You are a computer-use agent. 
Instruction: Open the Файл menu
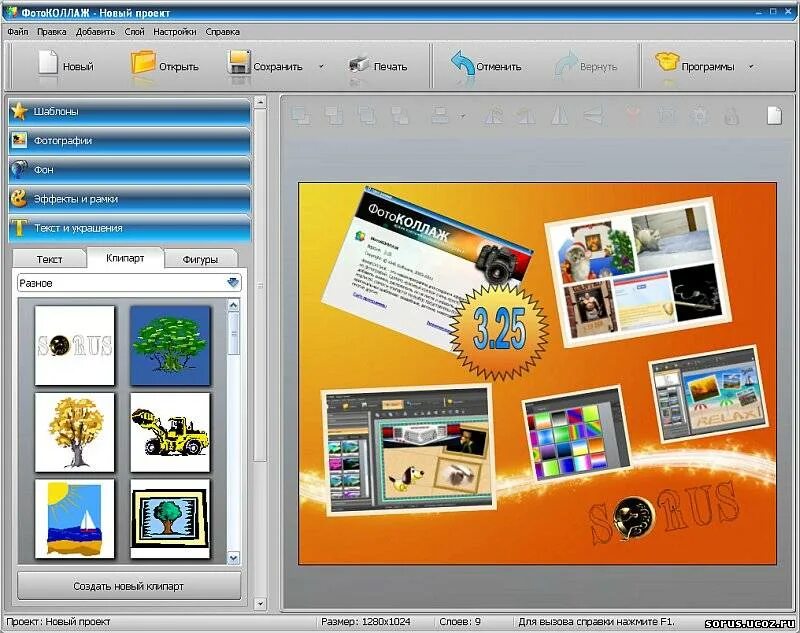18,32
